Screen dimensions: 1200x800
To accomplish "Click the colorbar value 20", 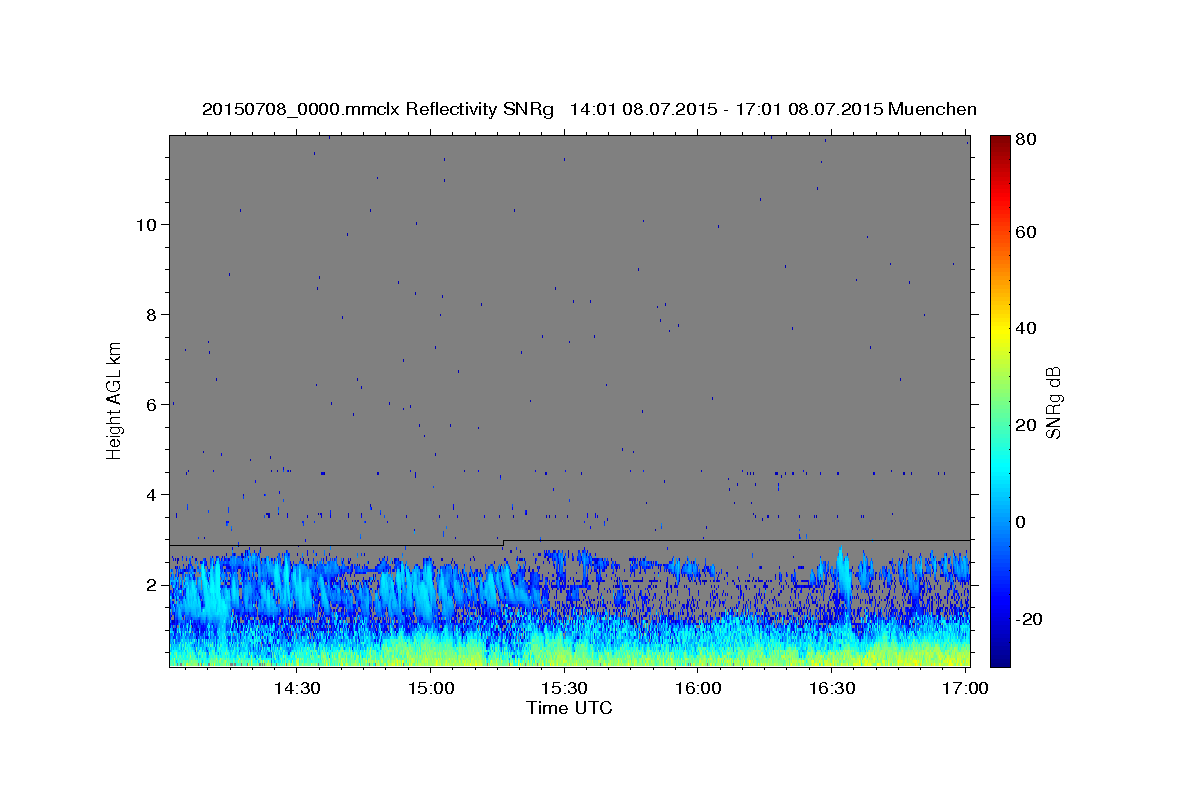I will [x=1026, y=425].
